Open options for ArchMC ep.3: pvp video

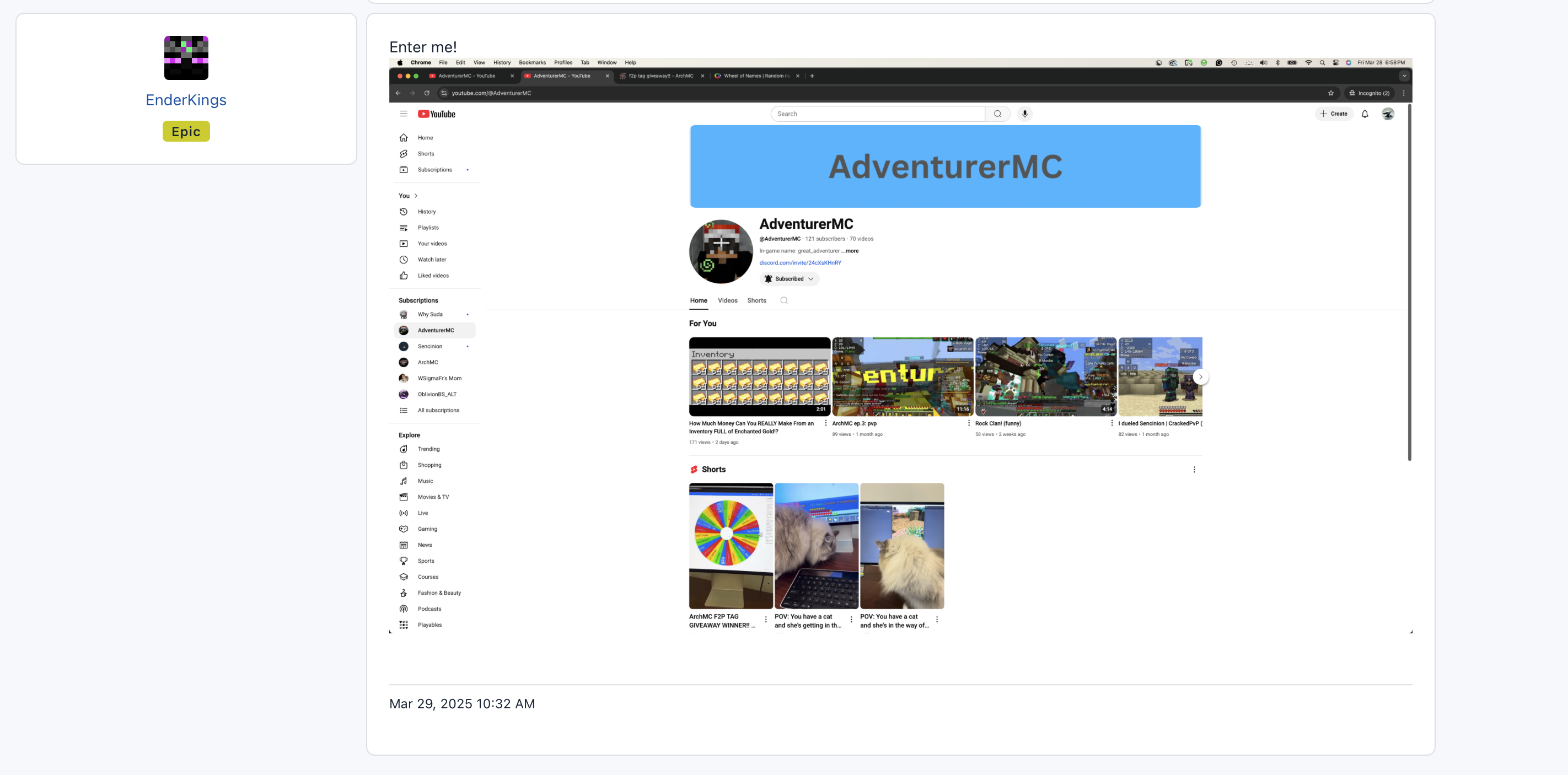pos(969,423)
